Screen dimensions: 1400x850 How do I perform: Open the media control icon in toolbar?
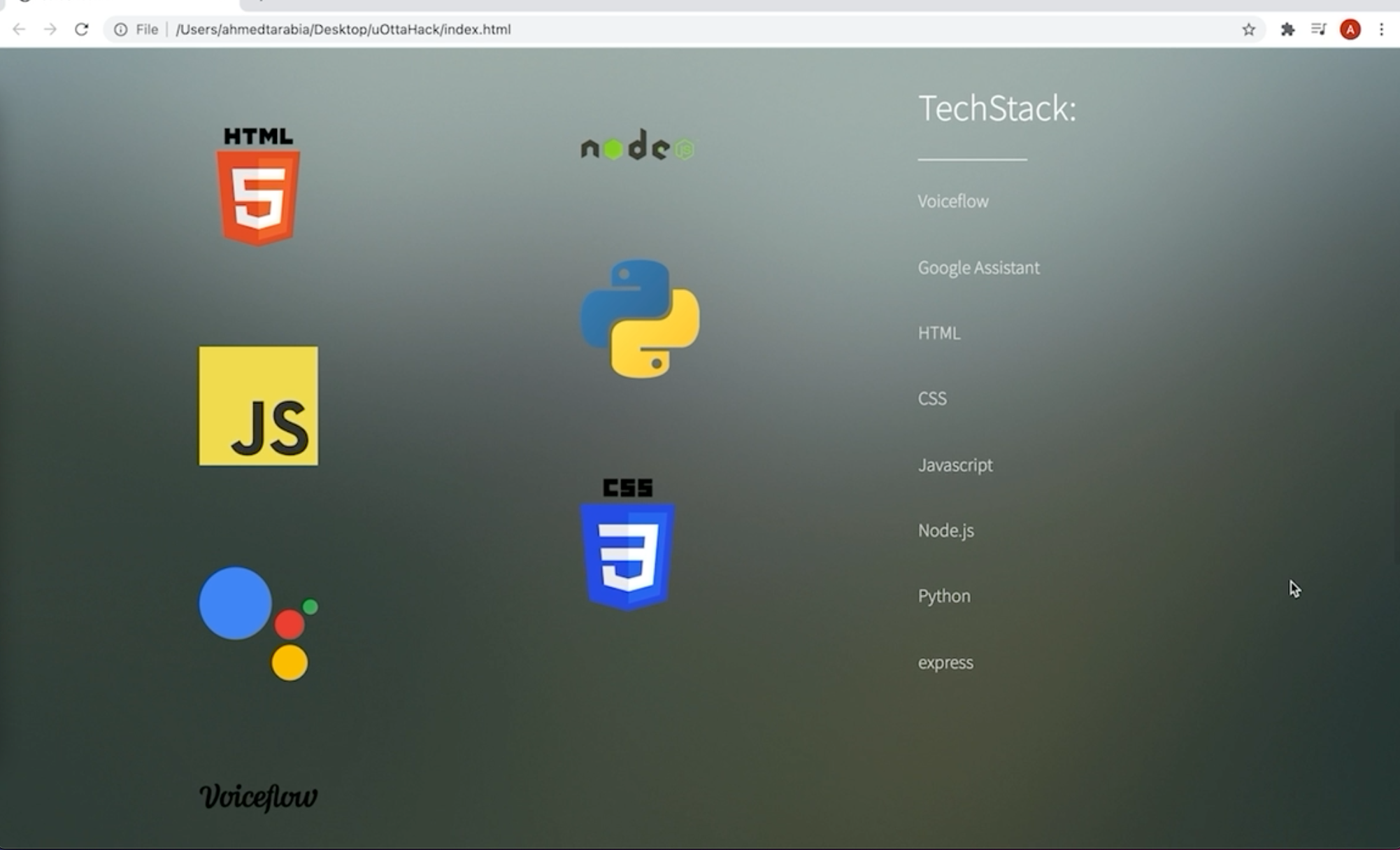[x=1319, y=29]
